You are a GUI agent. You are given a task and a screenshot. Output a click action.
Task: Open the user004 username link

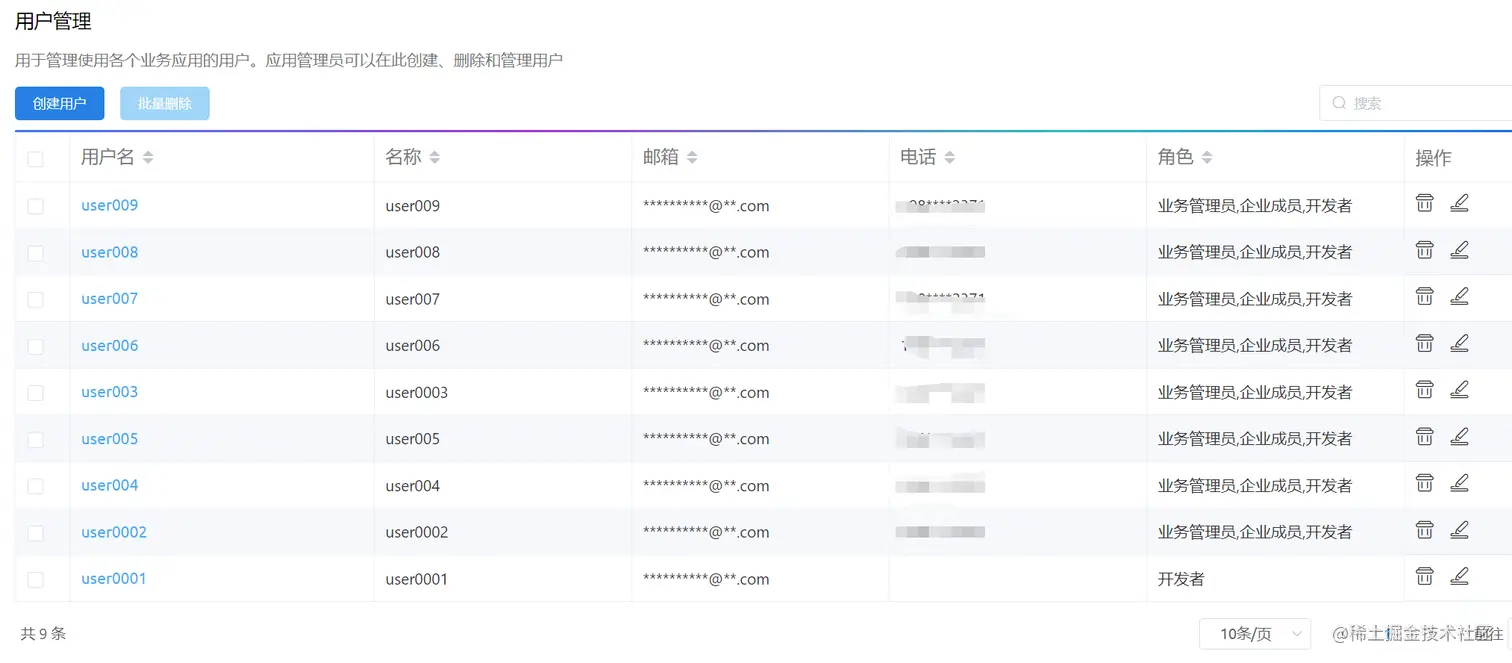pos(110,485)
